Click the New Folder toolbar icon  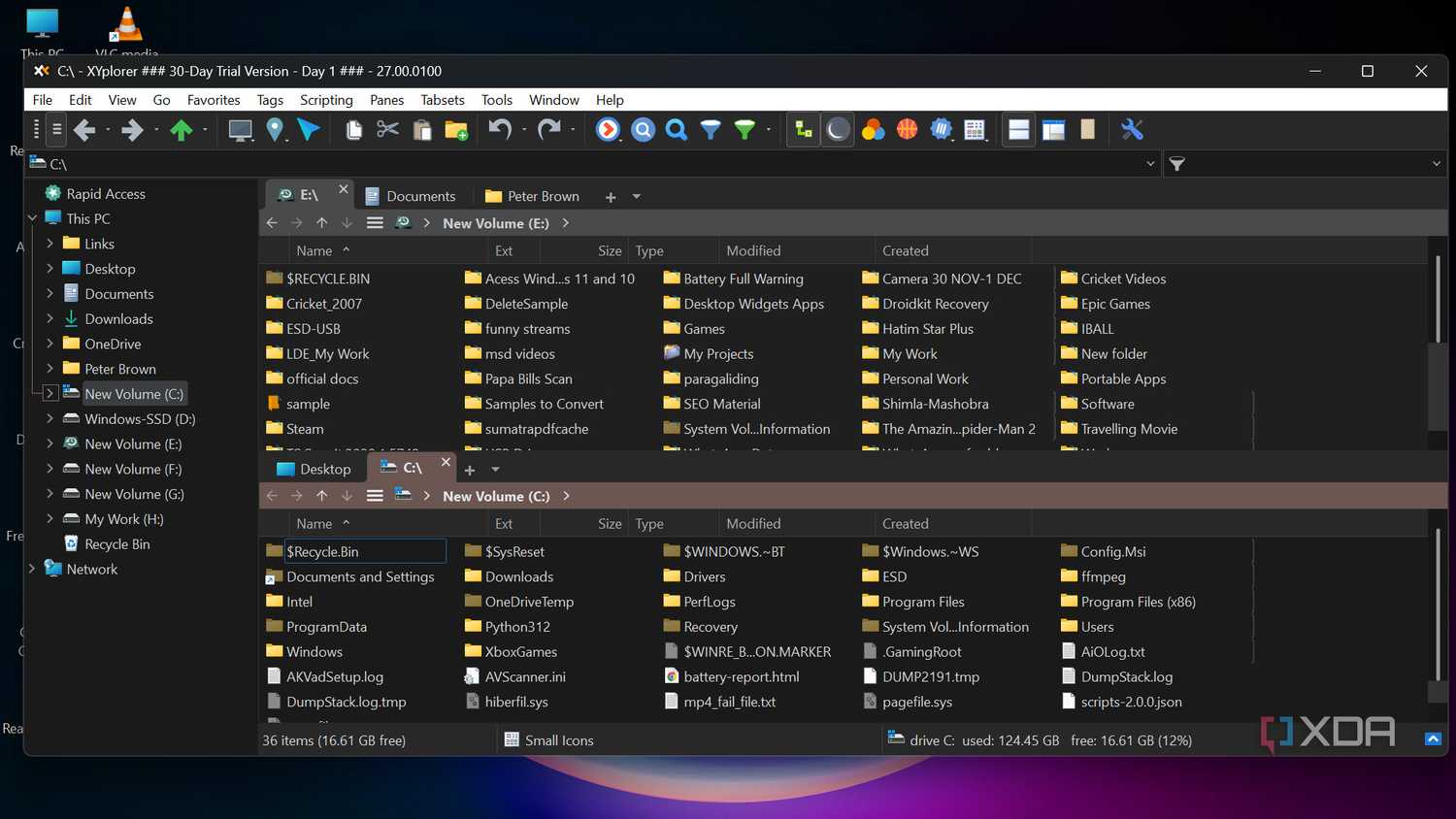(x=456, y=129)
